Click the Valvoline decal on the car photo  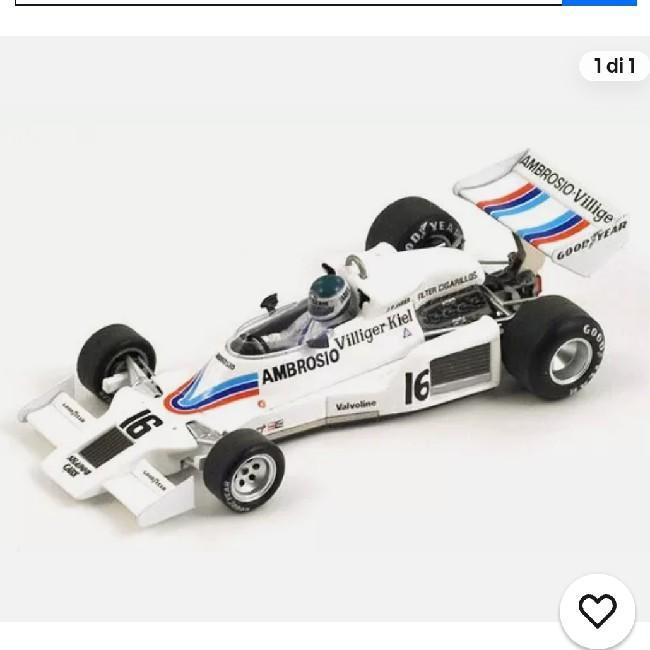click(355, 405)
